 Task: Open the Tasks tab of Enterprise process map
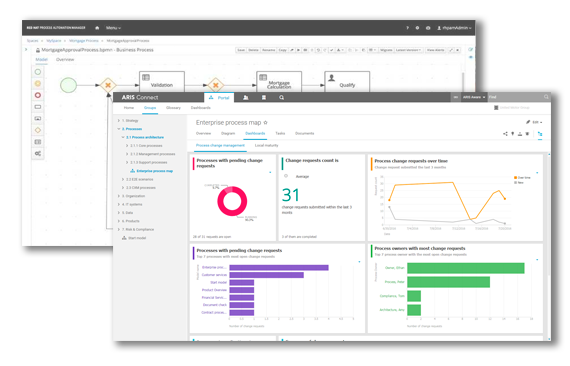click(x=280, y=133)
